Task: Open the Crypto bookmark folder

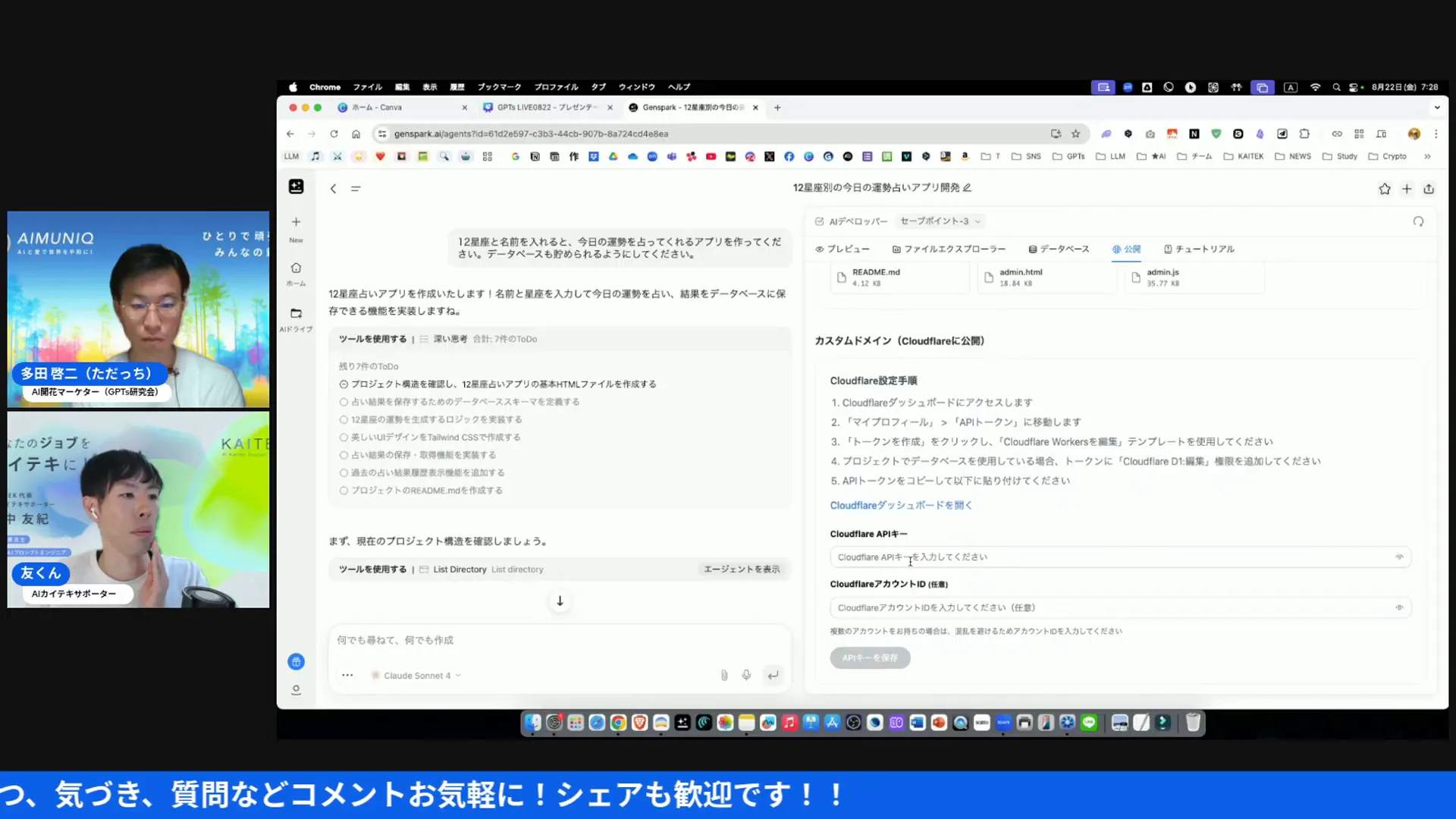Action: [1387, 156]
